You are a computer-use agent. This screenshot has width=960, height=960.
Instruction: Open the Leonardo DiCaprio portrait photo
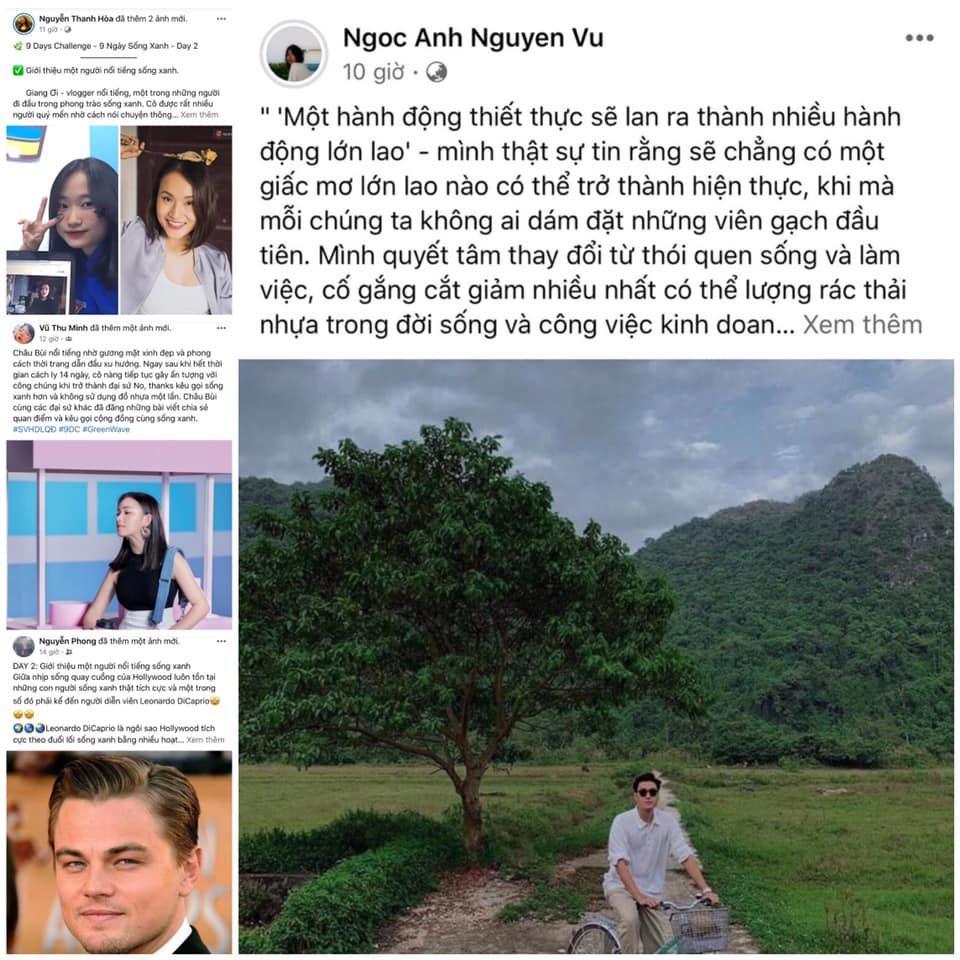point(119,852)
